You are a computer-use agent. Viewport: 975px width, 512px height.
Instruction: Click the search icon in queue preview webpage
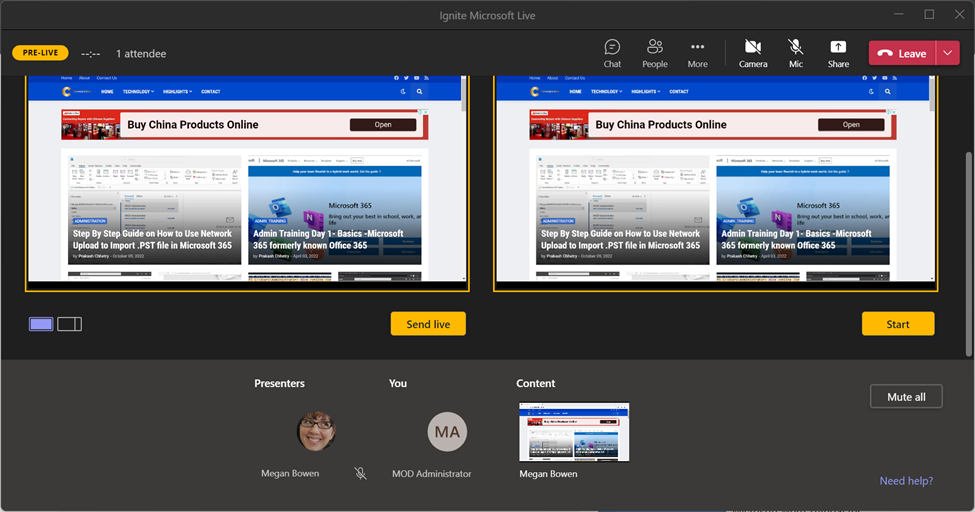420,91
